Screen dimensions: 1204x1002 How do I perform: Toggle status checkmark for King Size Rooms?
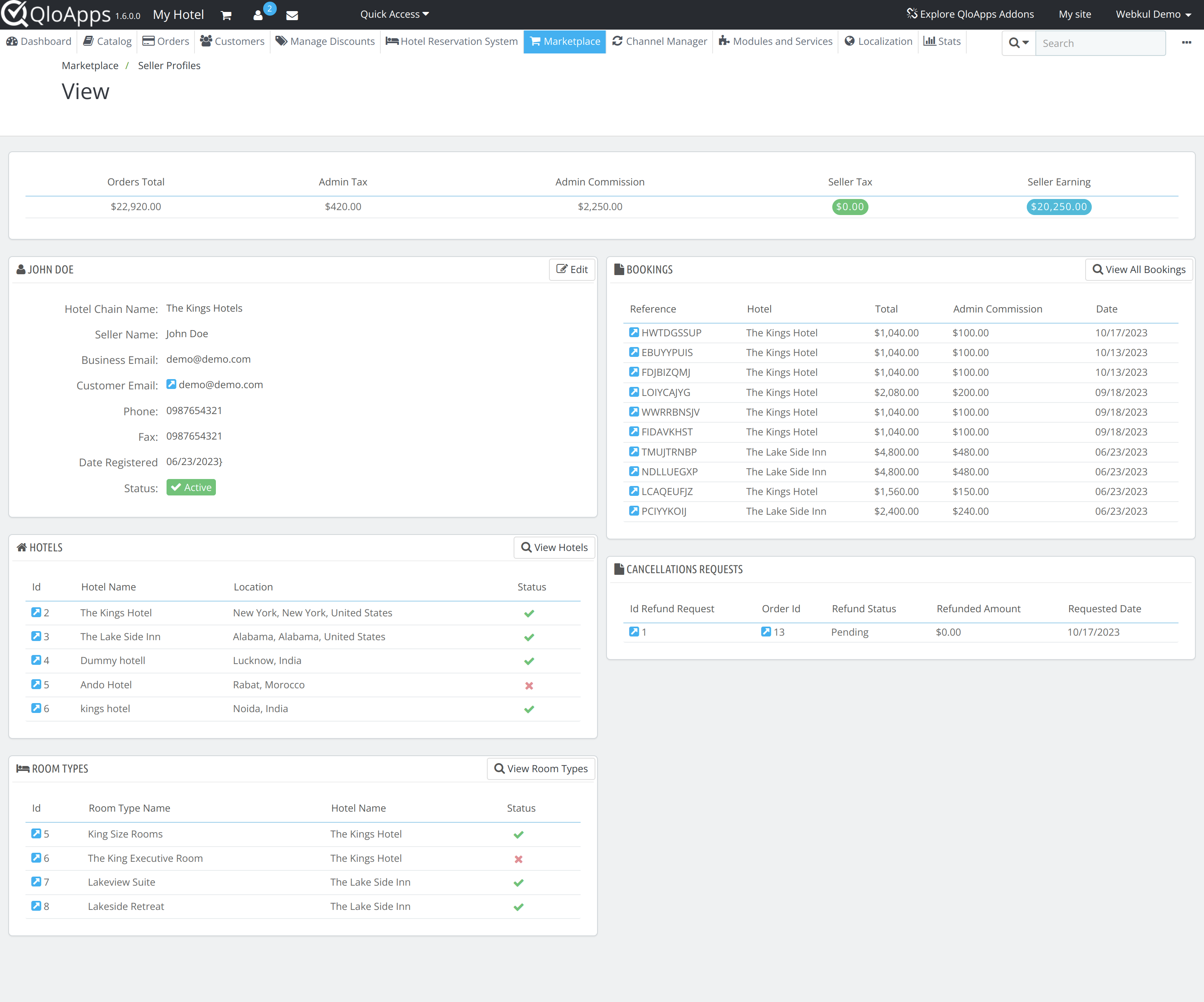click(x=518, y=835)
